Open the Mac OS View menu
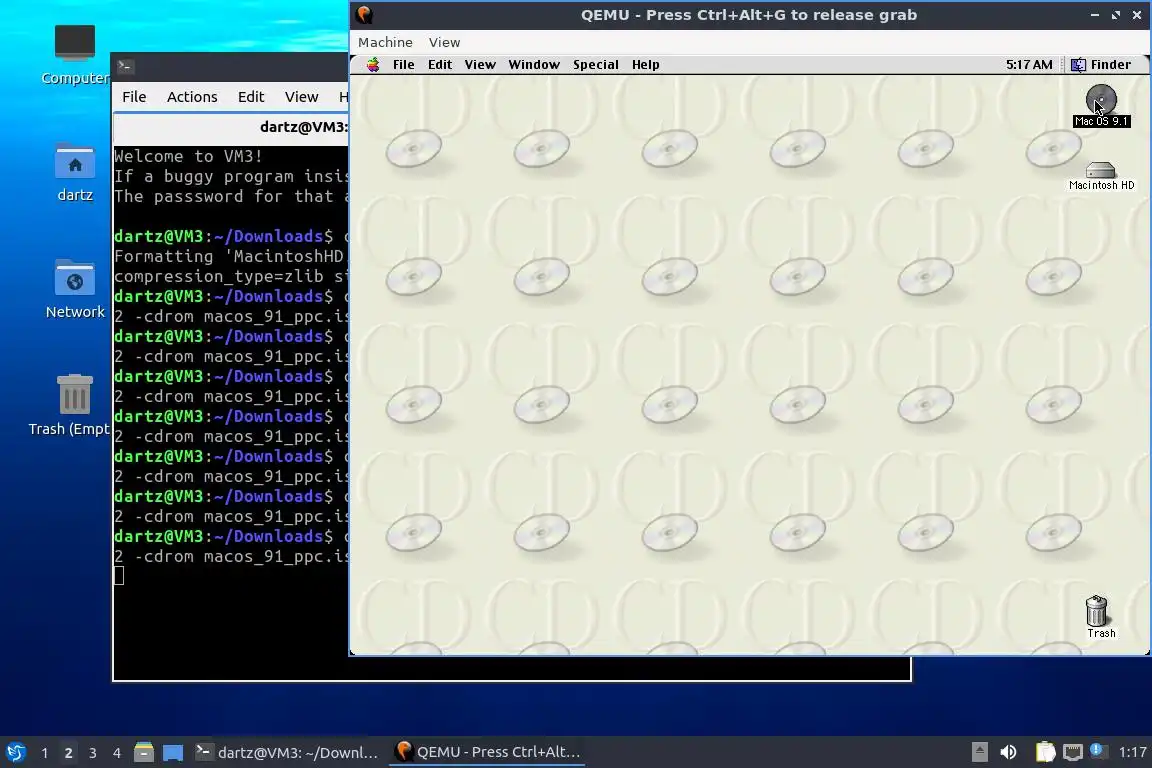This screenshot has width=1152, height=768. [480, 65]
